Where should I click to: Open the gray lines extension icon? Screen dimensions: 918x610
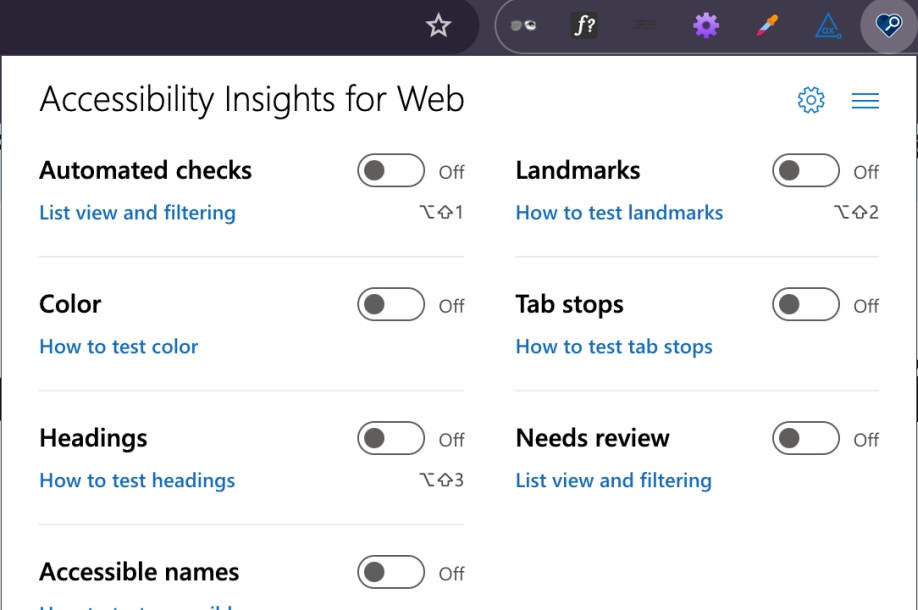coord(645,25)
